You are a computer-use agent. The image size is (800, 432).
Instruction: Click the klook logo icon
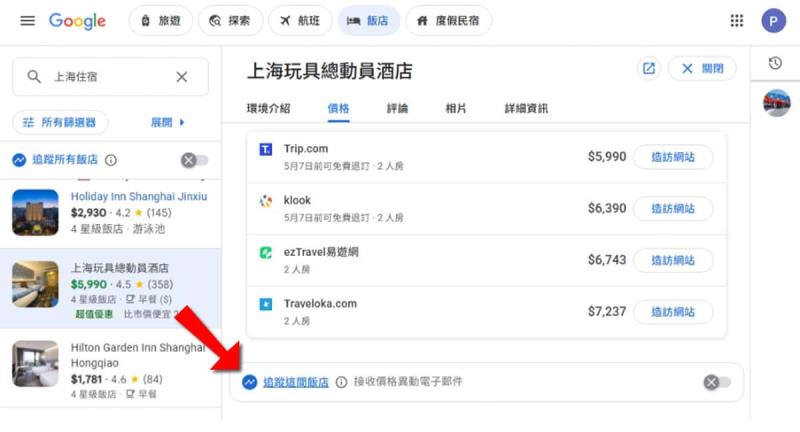click(266, 201)
